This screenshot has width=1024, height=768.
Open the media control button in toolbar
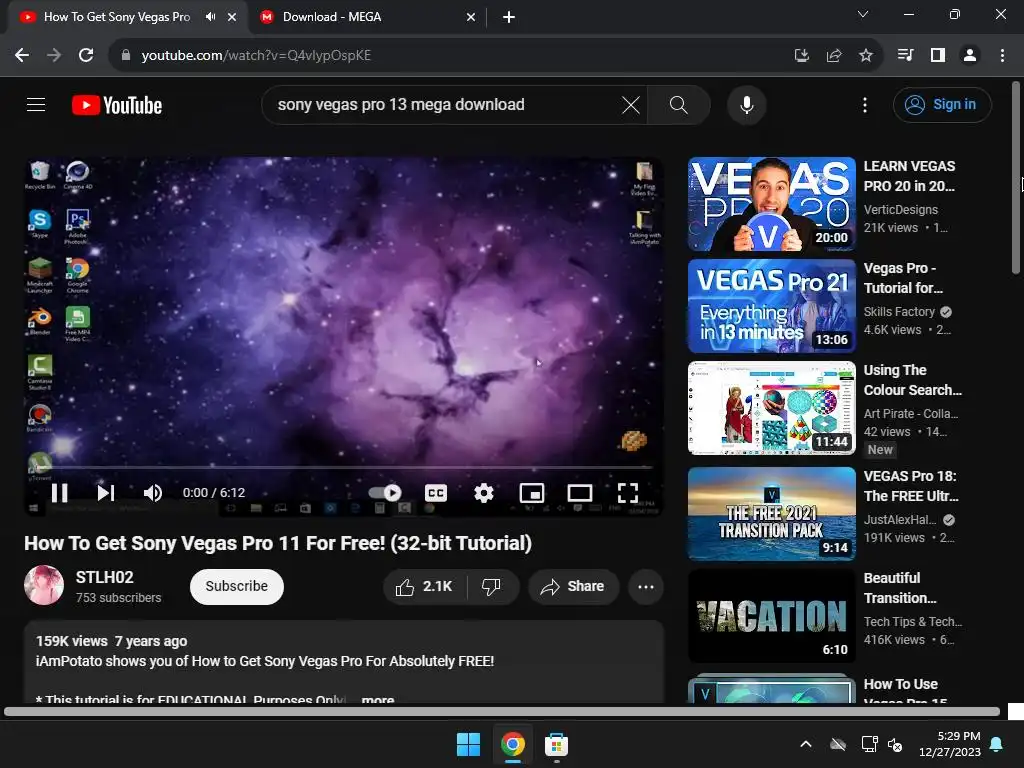pyautogui.click(x=906, y=55)
